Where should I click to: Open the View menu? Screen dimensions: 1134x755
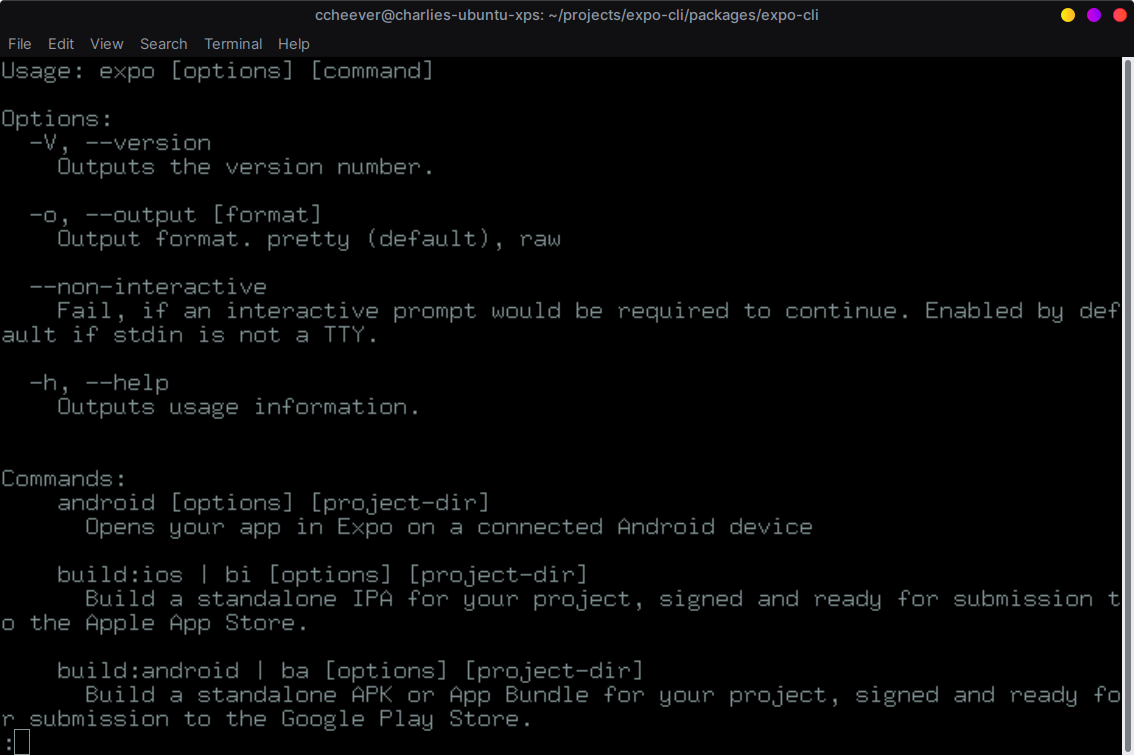click(106, 44)
